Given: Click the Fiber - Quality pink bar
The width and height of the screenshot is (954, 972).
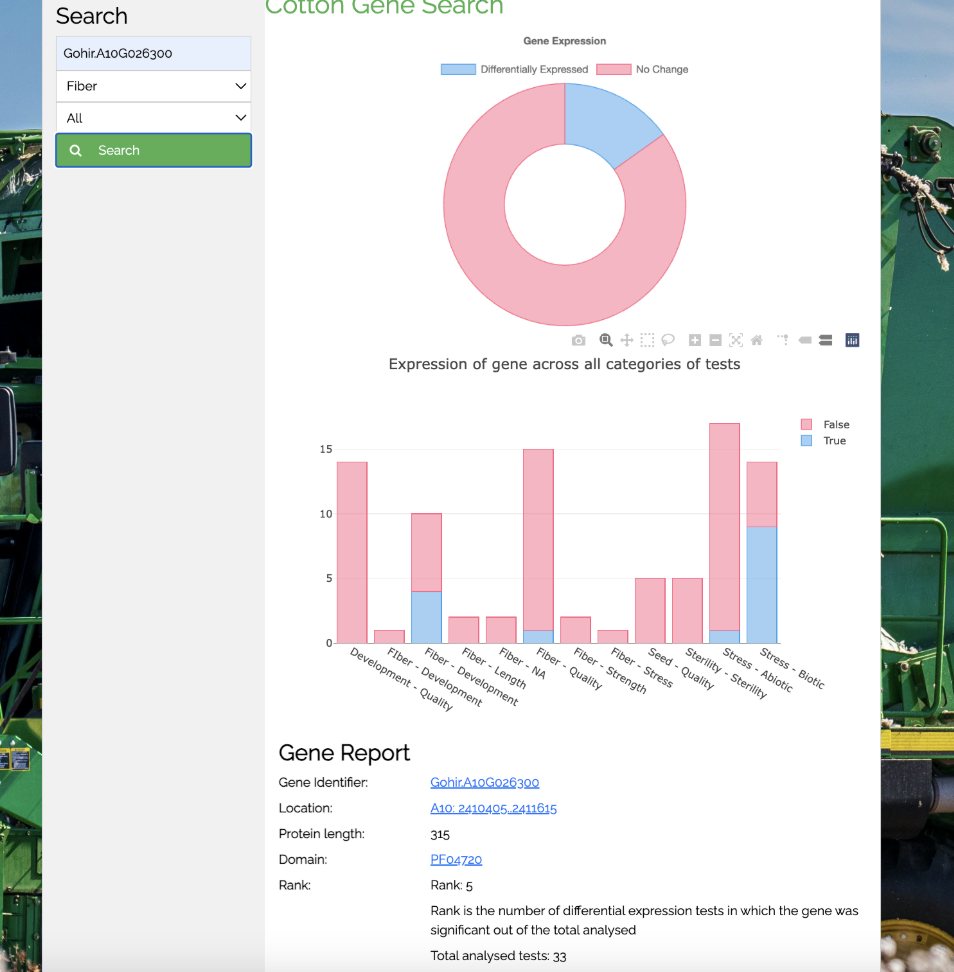Looking at the screenshot, I should point(538,539).
